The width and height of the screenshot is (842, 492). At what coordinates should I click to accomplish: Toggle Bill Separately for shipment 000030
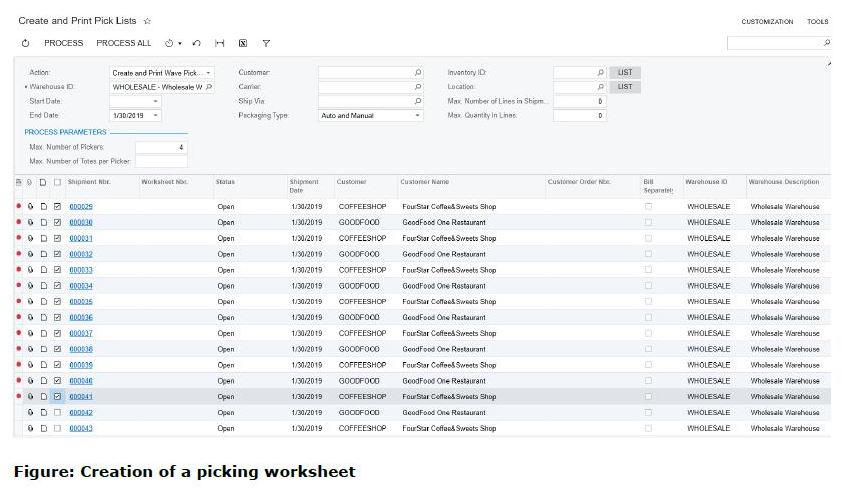click(x=649, y=222)
